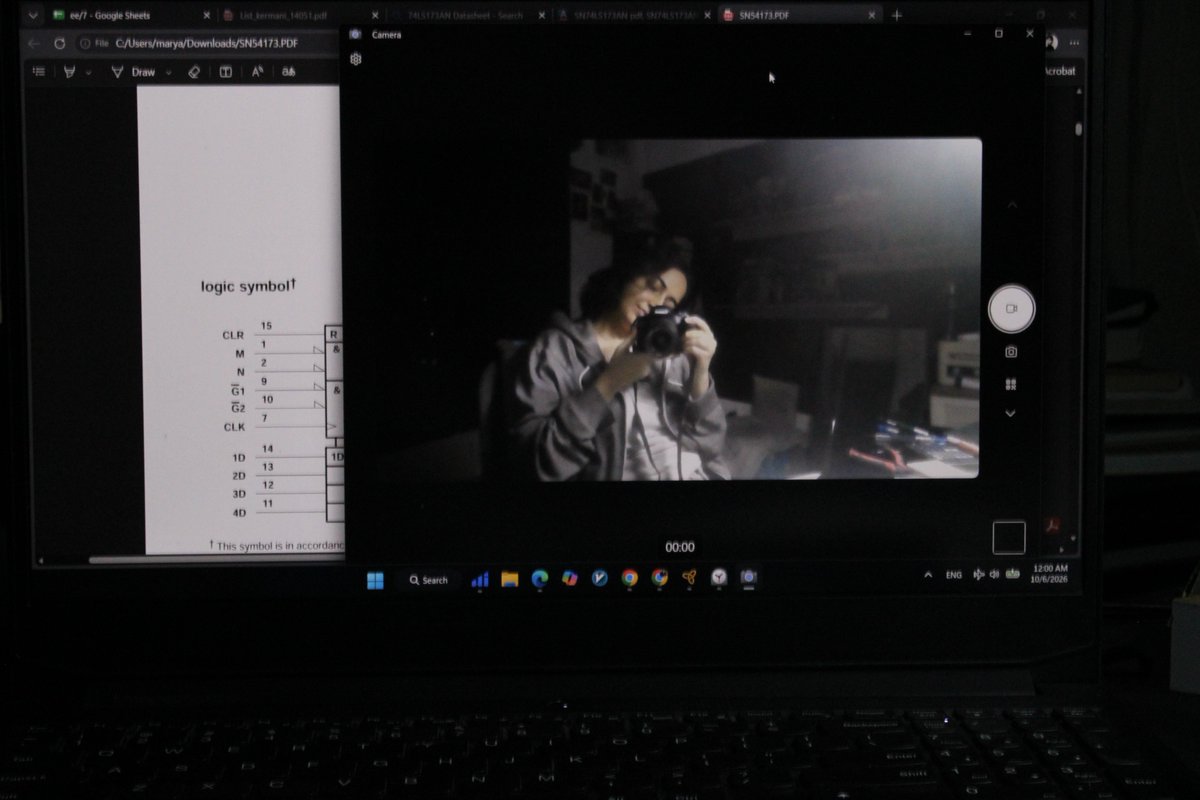1200x800 pixels.
Task: Select the highlighter tool in PDF toolbar
Action: [x=70, y=72]
